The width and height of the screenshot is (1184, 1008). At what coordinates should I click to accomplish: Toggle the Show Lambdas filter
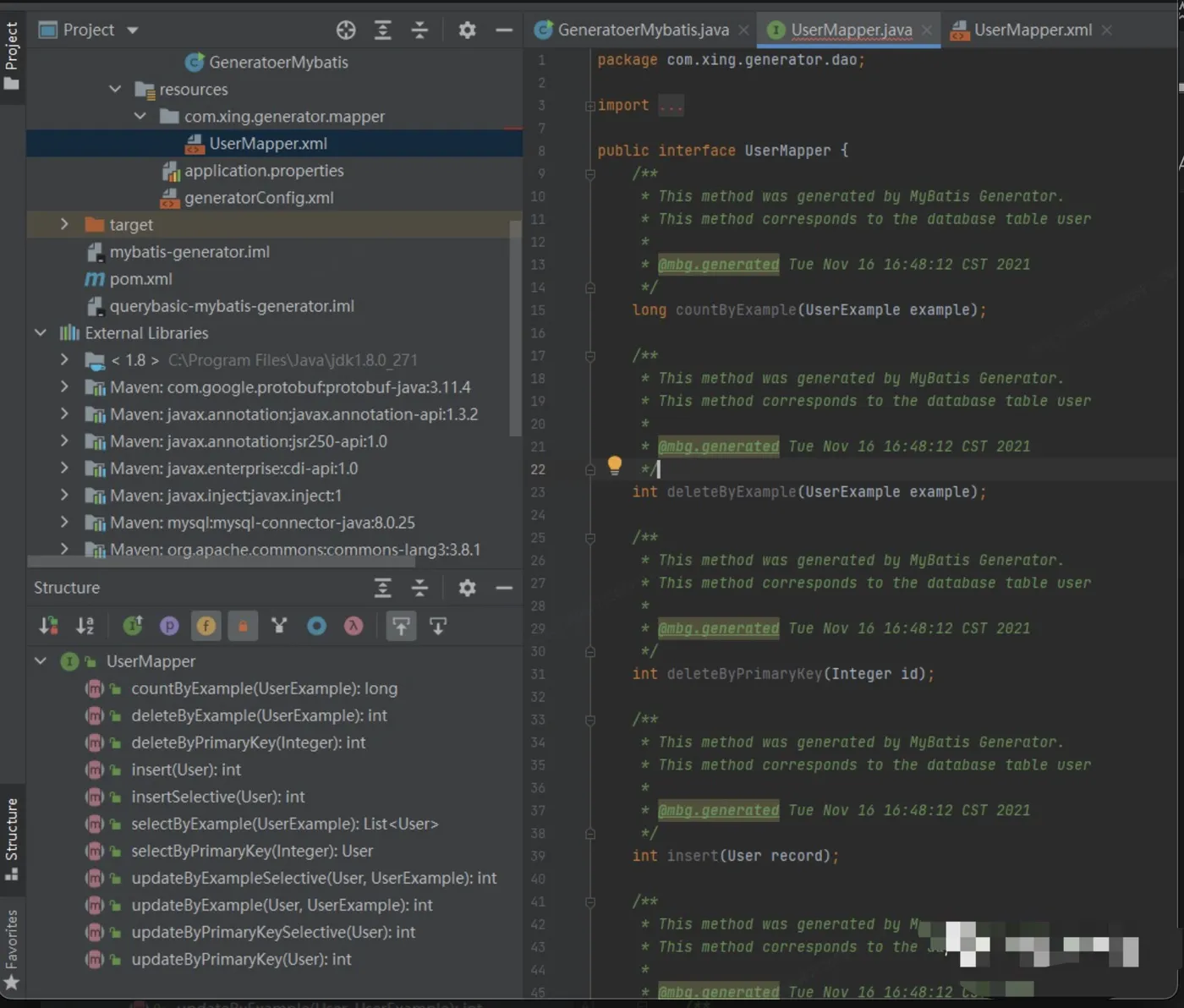point(354,626)
